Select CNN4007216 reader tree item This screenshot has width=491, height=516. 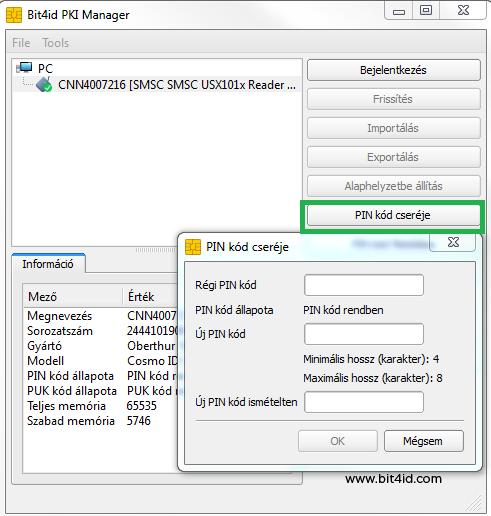[177, 85]
